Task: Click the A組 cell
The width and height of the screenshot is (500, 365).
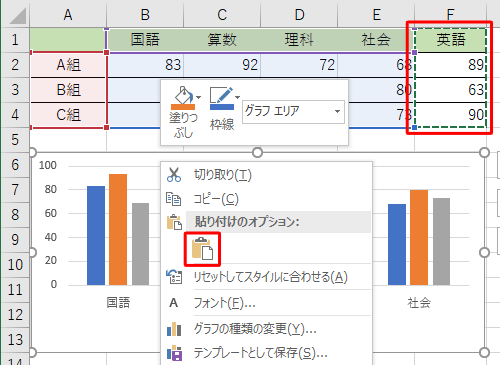Action: (x=68, y=65)
